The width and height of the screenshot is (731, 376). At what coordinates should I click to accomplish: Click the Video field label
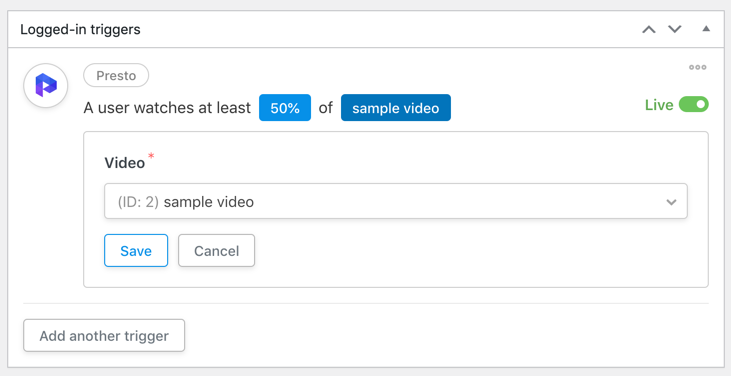pos(124,162)
